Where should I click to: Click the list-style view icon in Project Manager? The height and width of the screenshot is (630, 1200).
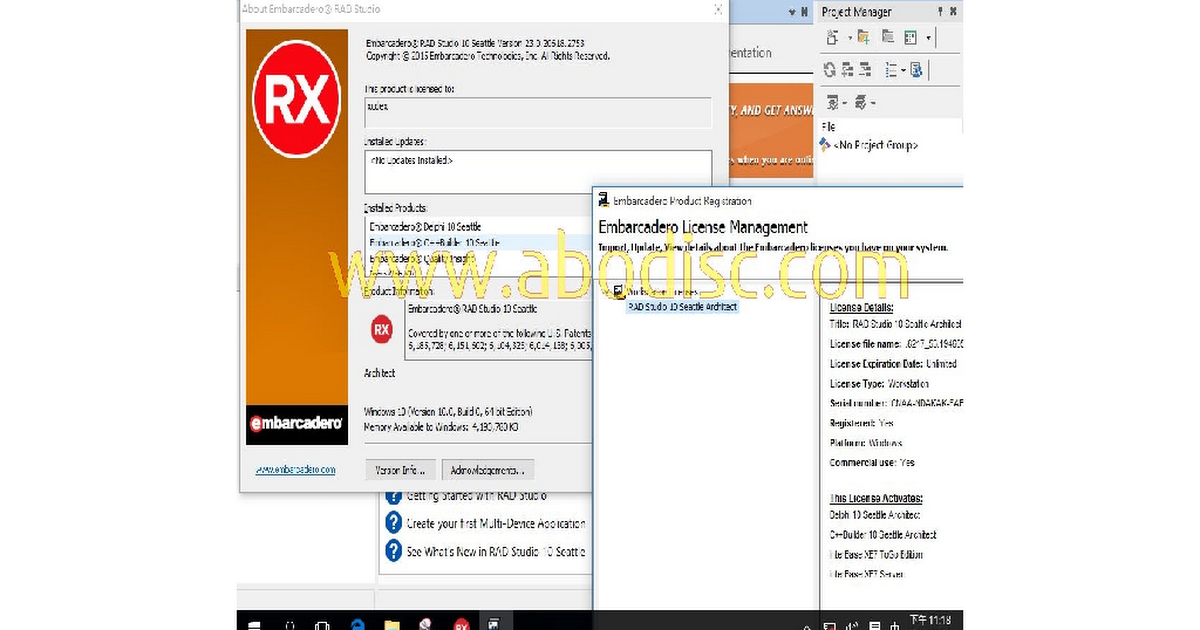[892, 70]
